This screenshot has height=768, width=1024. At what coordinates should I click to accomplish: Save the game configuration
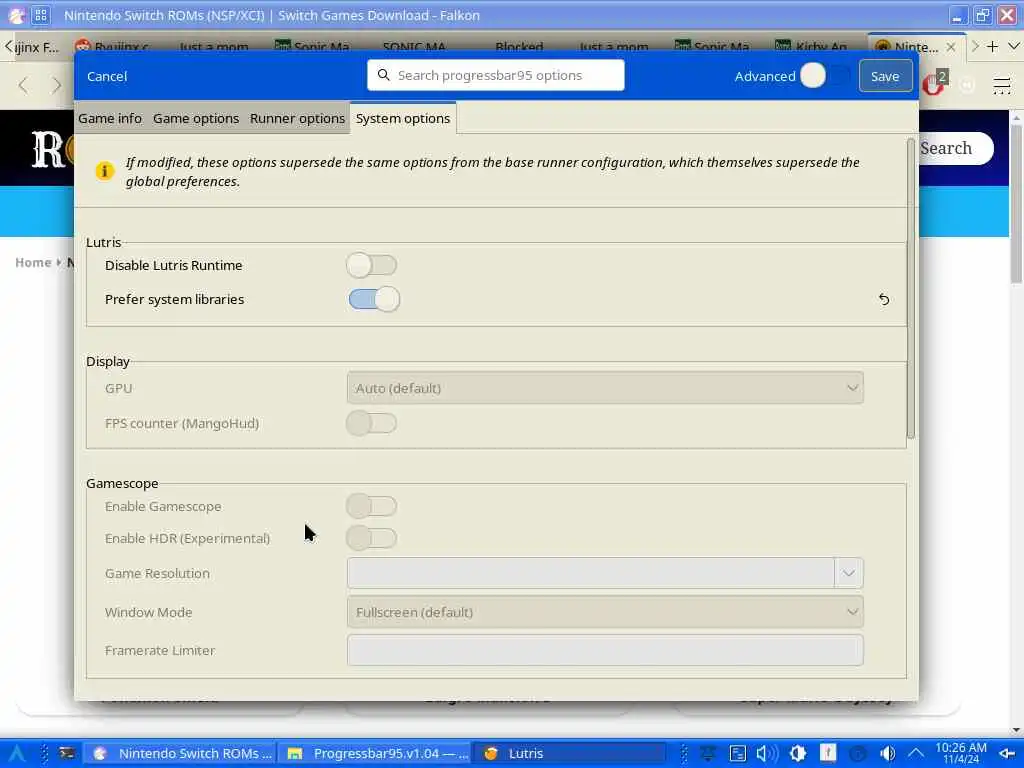pyautogui.click(x=885, y=76)
